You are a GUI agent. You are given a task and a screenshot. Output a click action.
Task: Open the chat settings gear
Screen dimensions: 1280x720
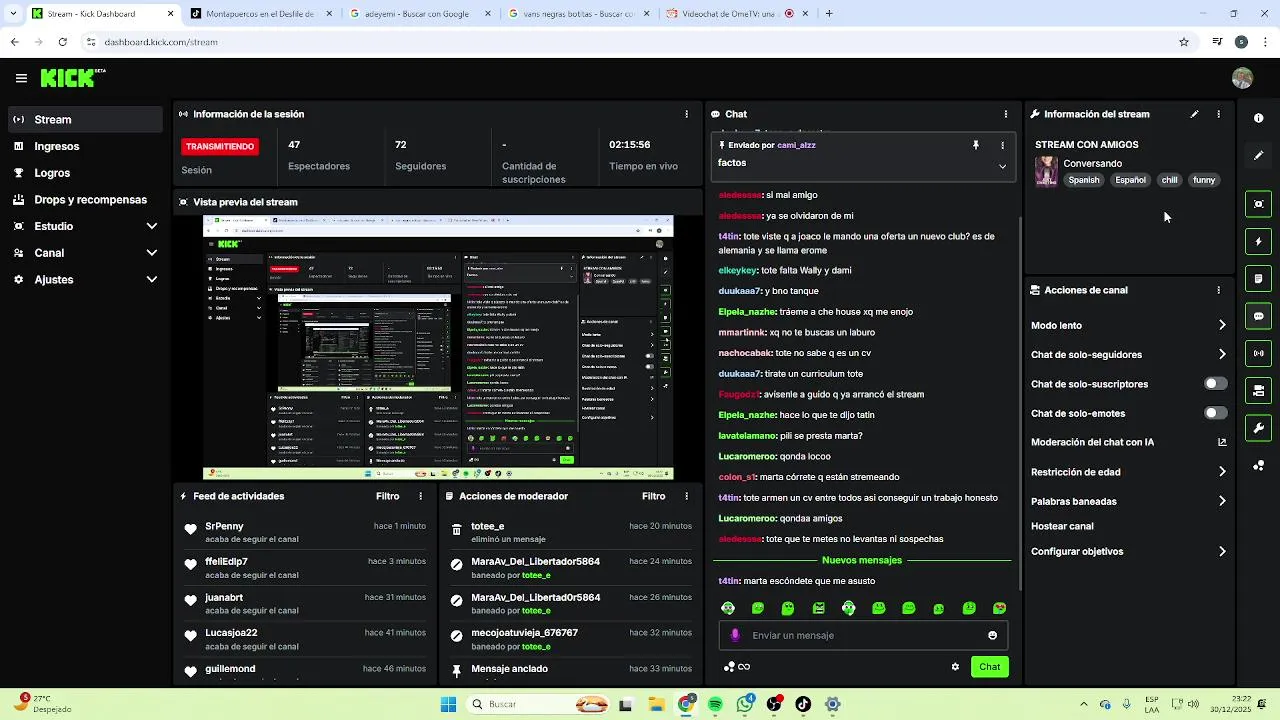(955, 667)
